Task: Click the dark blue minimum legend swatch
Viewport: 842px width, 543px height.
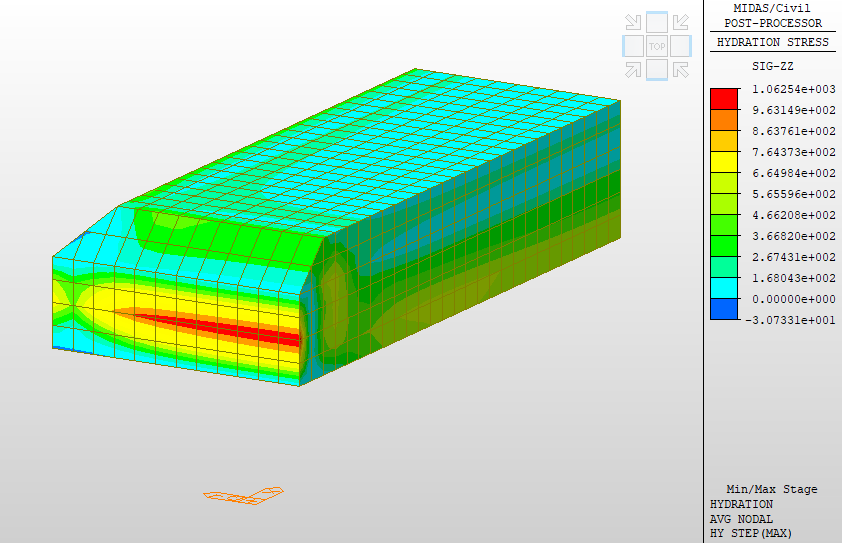Action: (x=724, y=309)
